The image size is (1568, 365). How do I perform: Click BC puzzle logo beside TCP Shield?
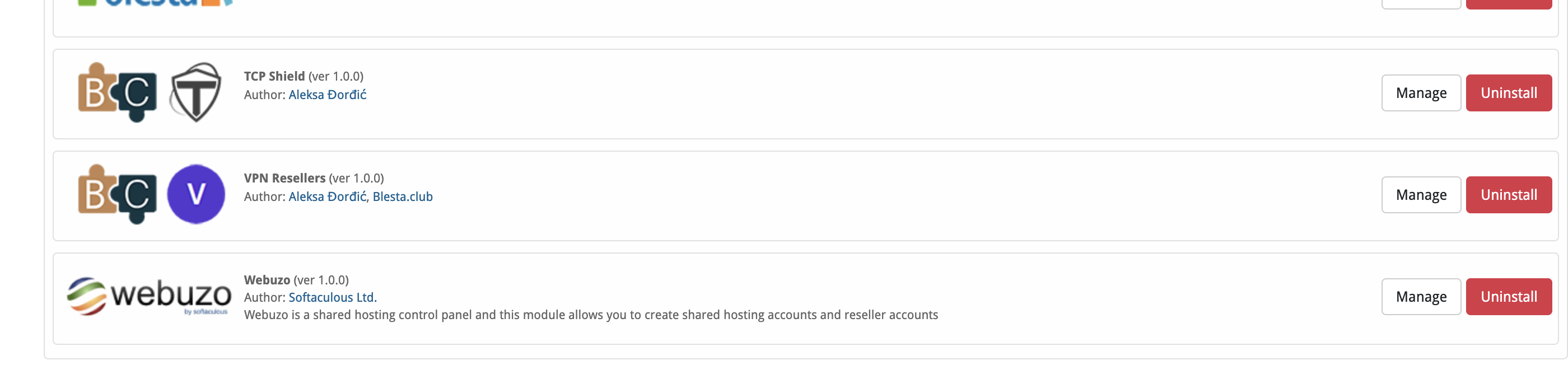coord(118,92)
